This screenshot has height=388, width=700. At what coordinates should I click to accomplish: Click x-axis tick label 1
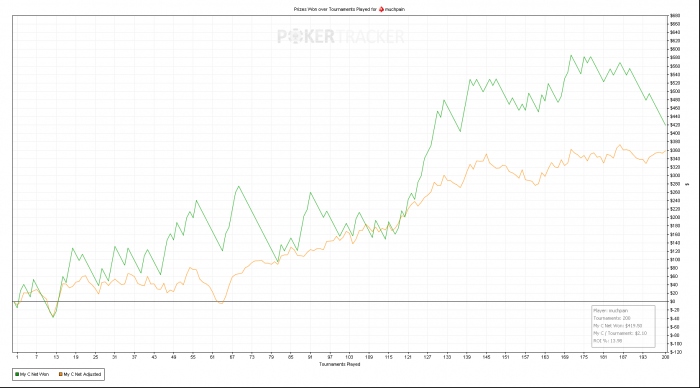click(17, 357)
